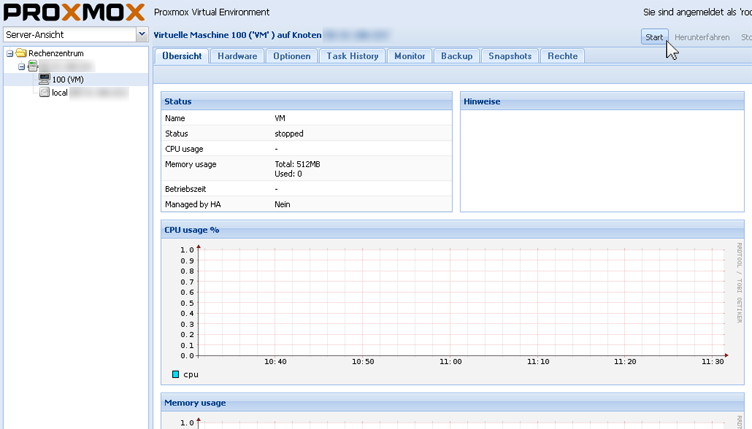Click the 'stopped' status value
Image resolution: width=752 pixels, height=429 pixels.
[289, 134]
